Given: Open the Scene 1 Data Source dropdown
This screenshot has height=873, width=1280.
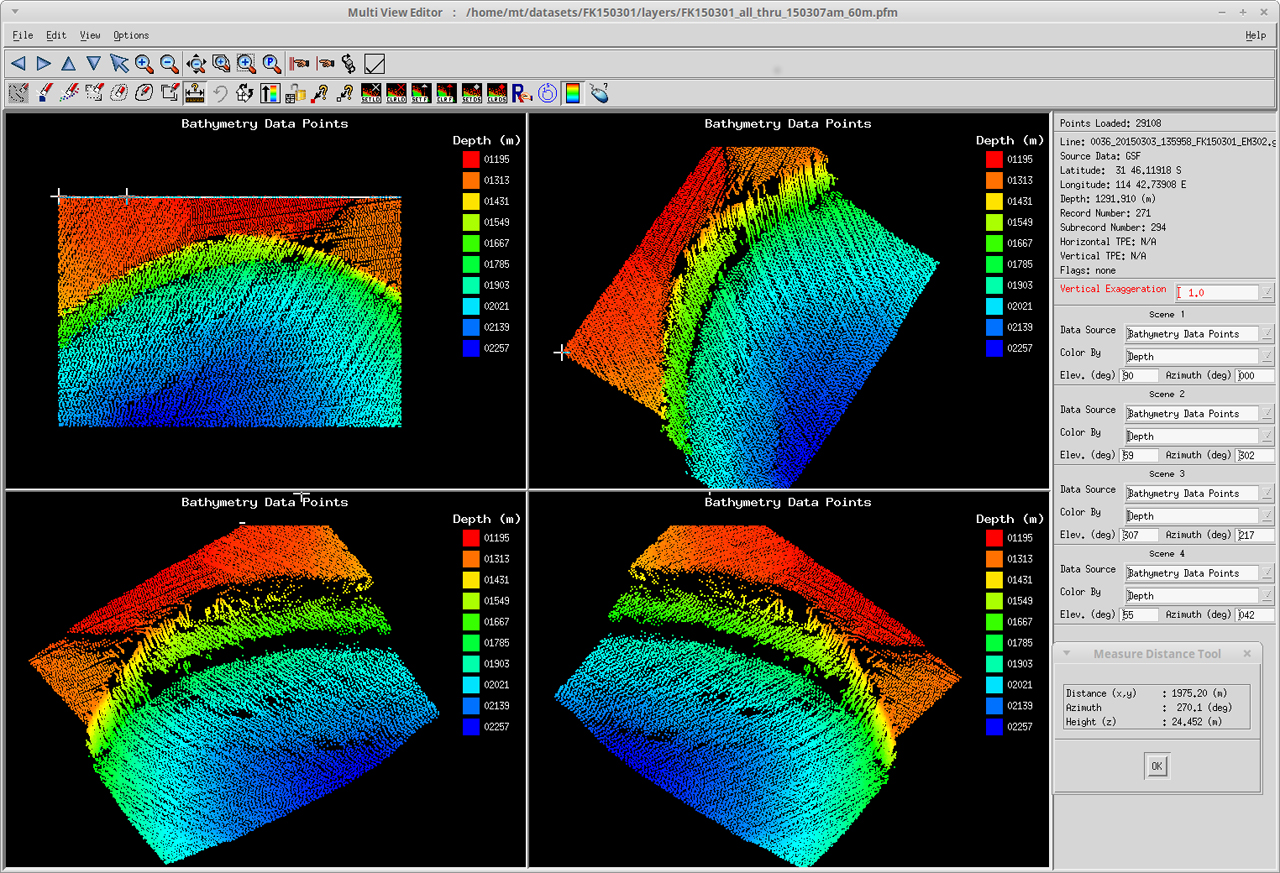Looking at the screenshot, I should [1268, 333].
